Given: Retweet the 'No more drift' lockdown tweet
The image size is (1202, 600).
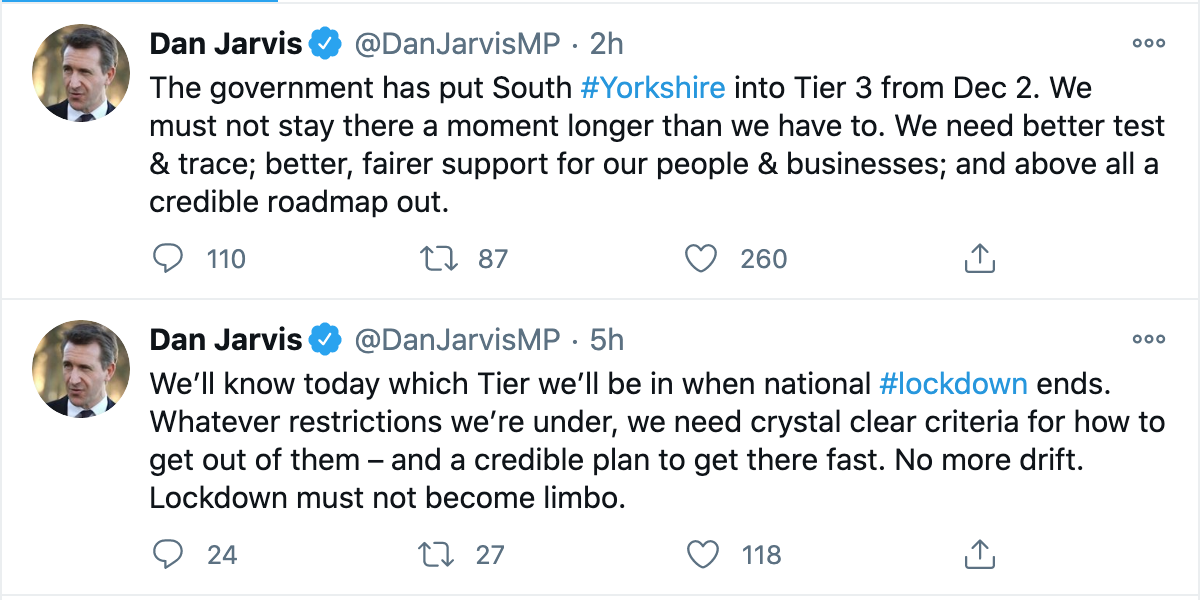Looking at the screenshot, I should click(x=439, y=554).
